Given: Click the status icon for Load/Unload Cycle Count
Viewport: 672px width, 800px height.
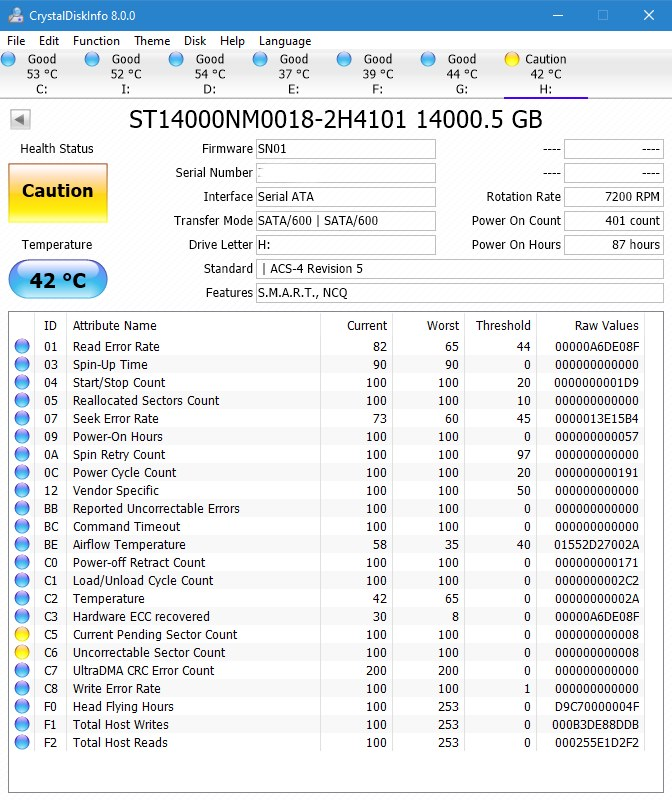Looking at the screenshot, I should [x=22, y=580].
